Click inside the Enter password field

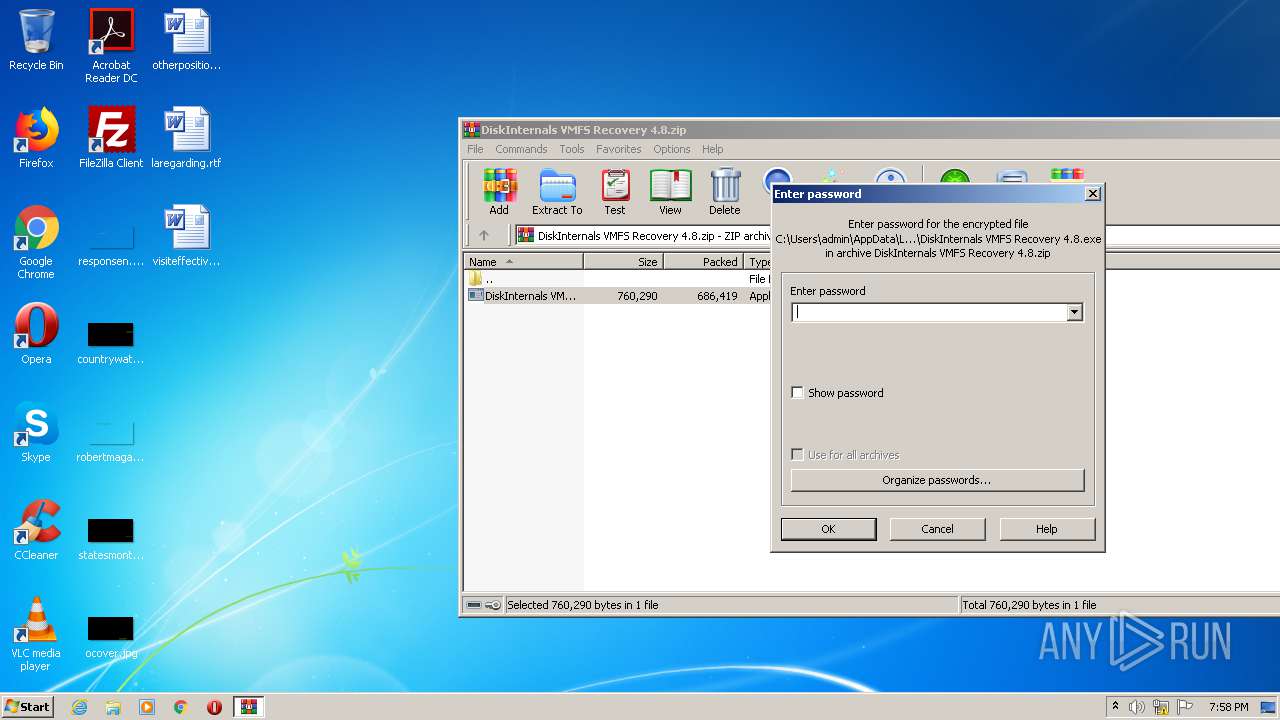[x=929, y=312]
